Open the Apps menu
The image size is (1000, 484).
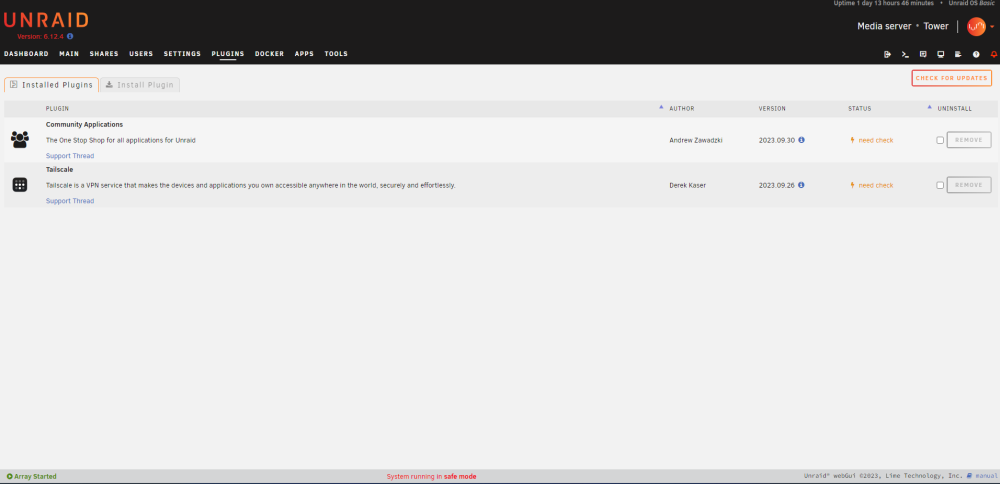(304, 54)
